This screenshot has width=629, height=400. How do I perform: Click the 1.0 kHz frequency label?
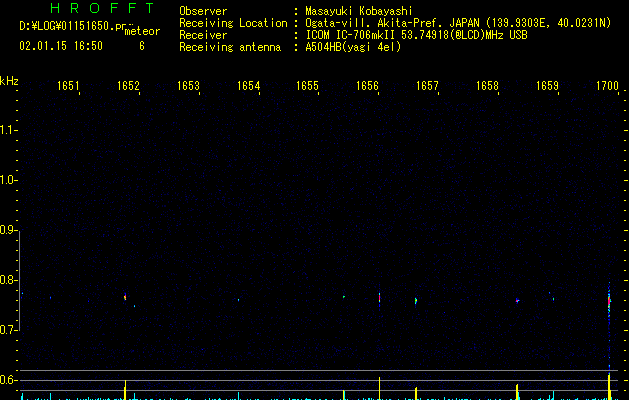(x=8, y=180)
